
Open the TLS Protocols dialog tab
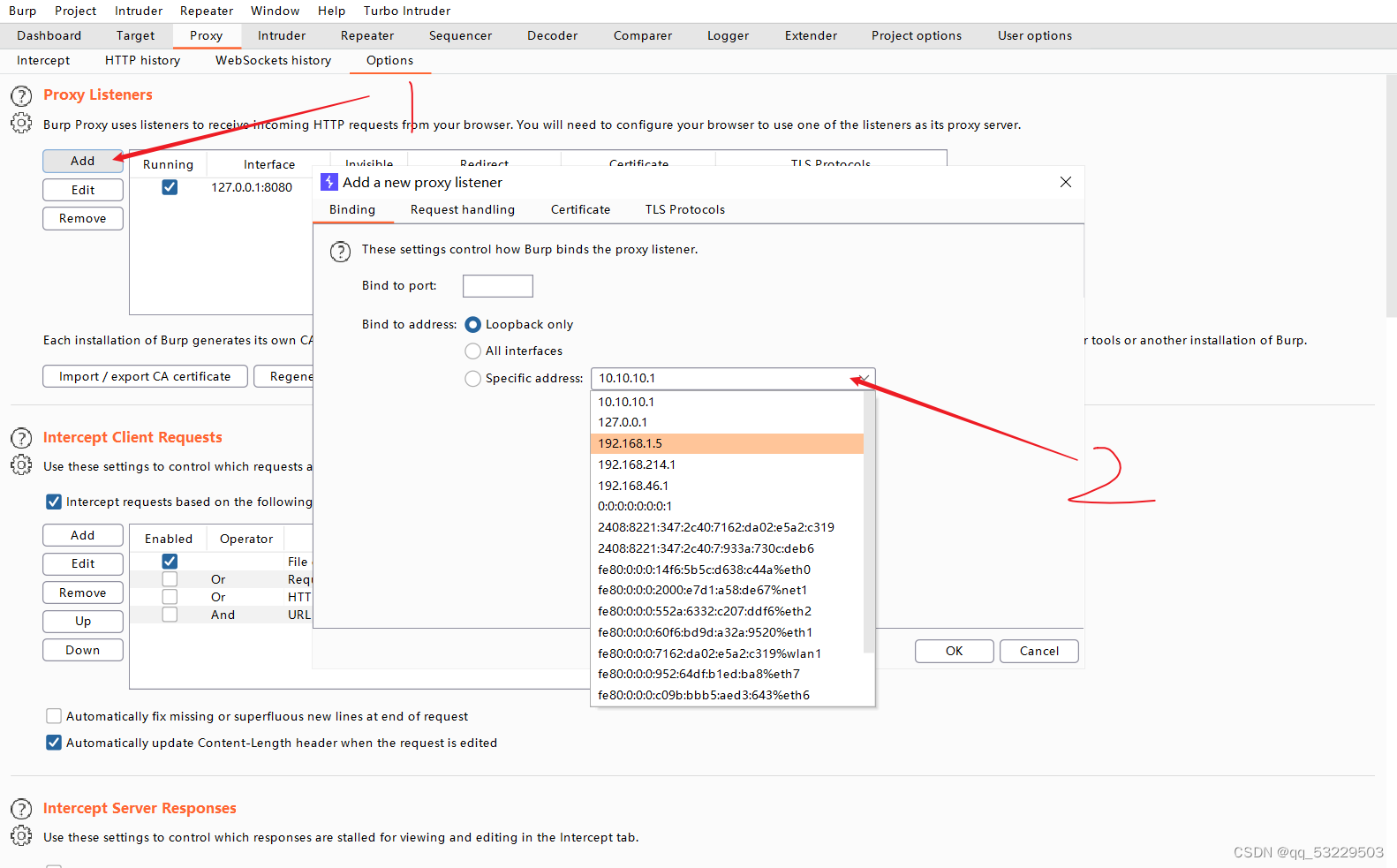(x=685, y=209)
